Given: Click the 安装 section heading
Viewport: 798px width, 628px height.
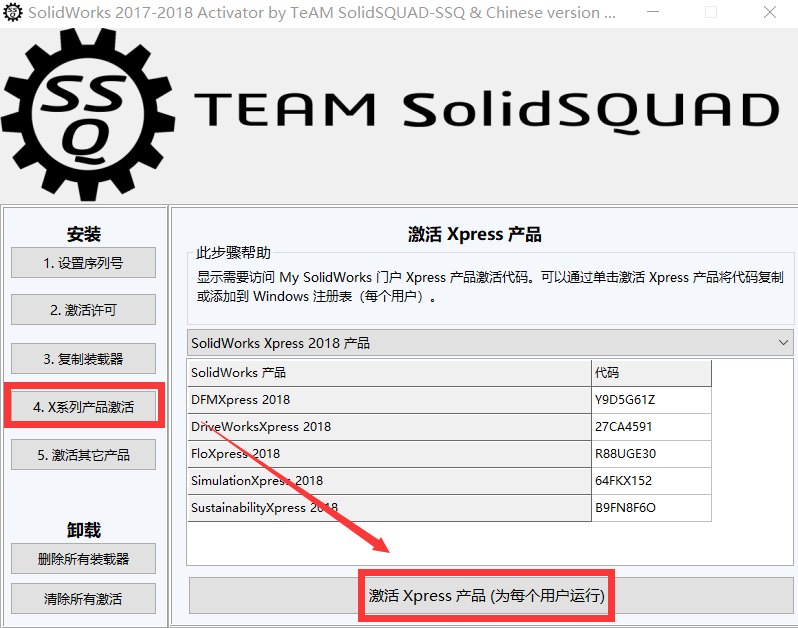Looking at the screenshot, I should pos(84,234).
